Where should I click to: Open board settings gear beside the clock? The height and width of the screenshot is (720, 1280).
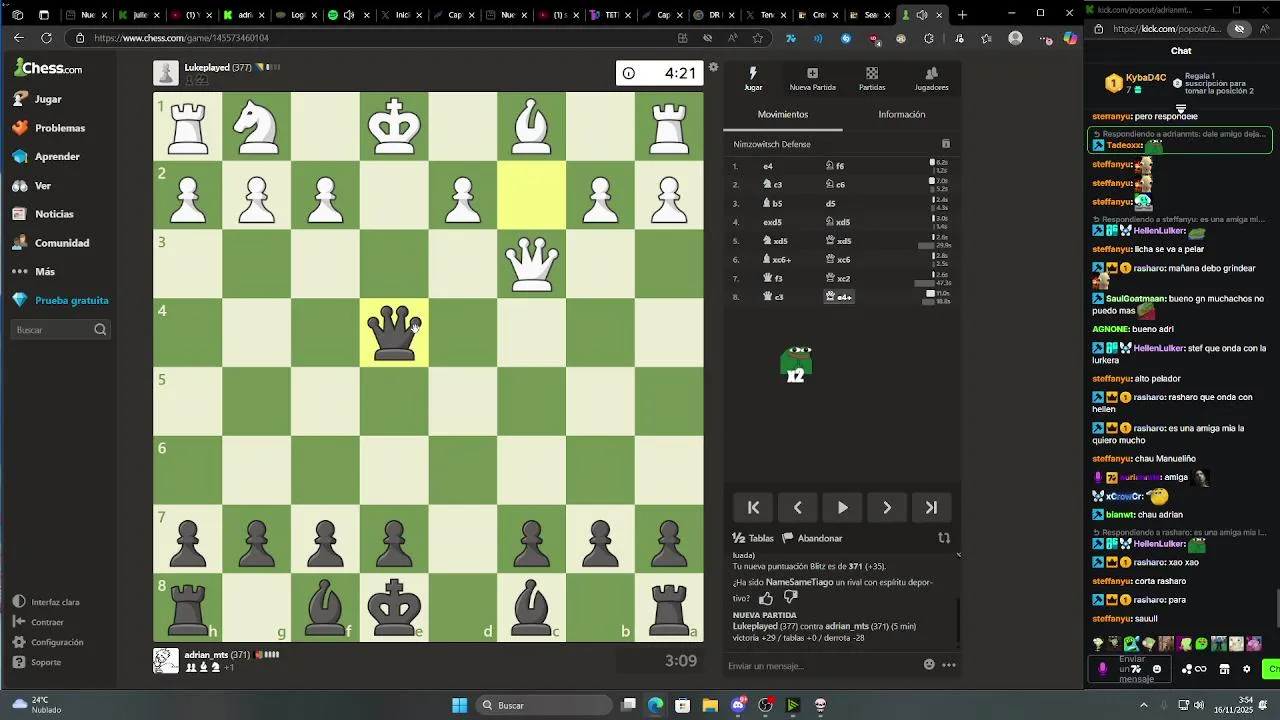coord(713,68)
